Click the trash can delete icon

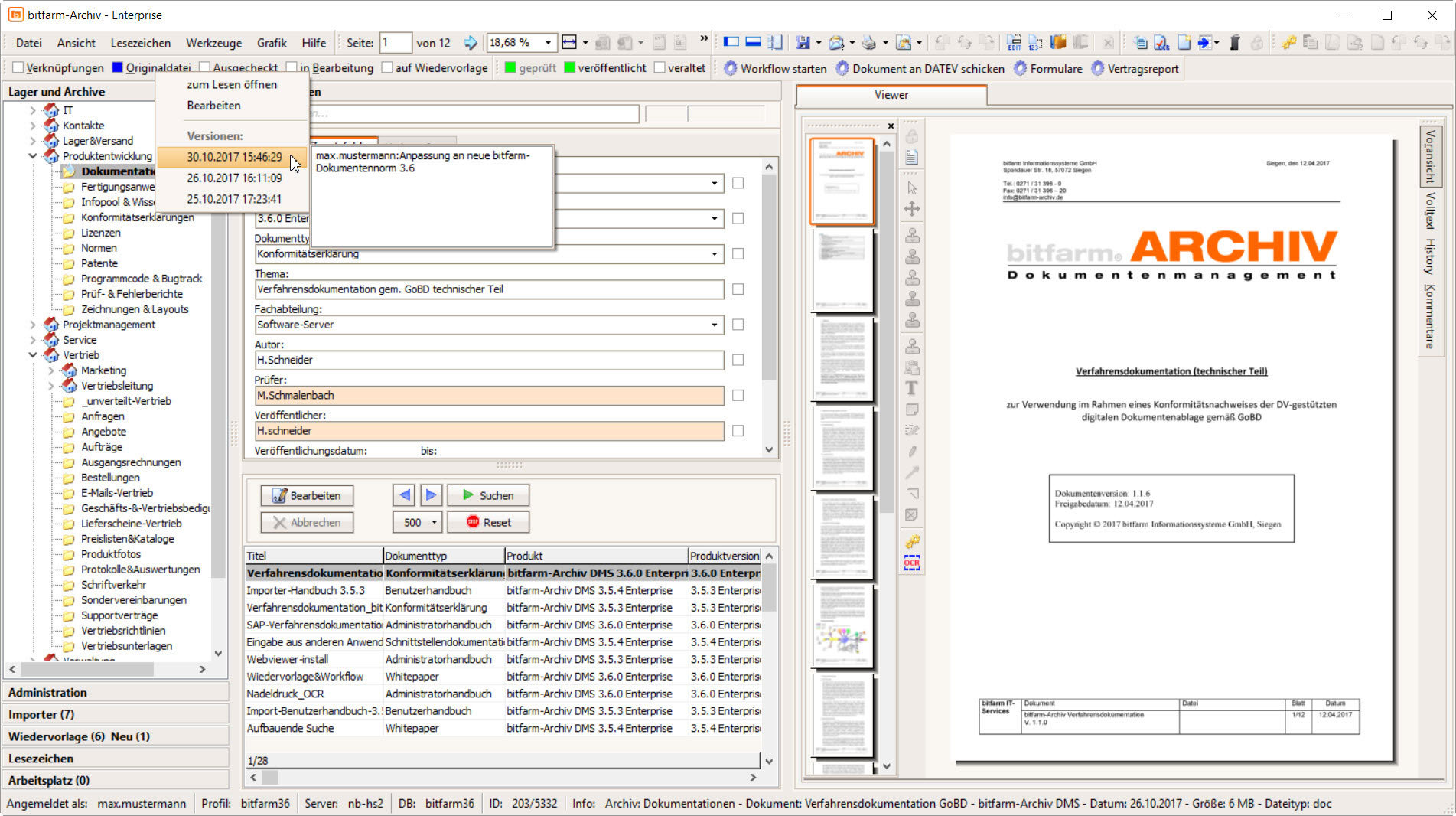click(1234, 43)
